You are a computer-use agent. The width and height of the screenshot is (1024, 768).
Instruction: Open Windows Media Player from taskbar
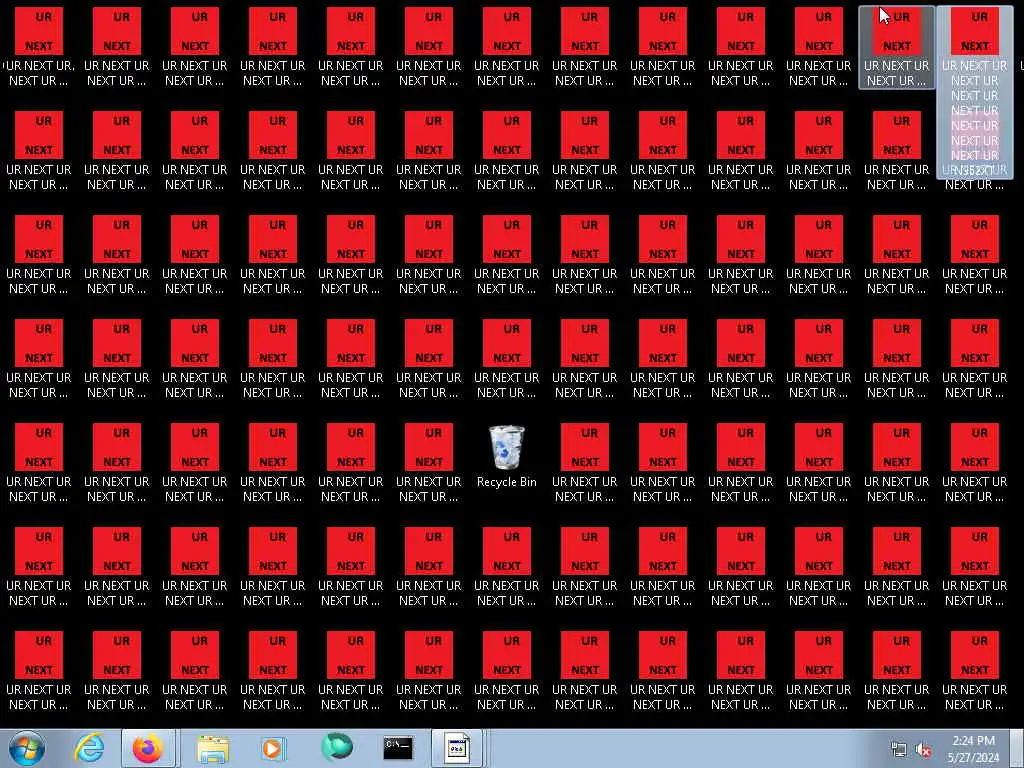point(272,748)
